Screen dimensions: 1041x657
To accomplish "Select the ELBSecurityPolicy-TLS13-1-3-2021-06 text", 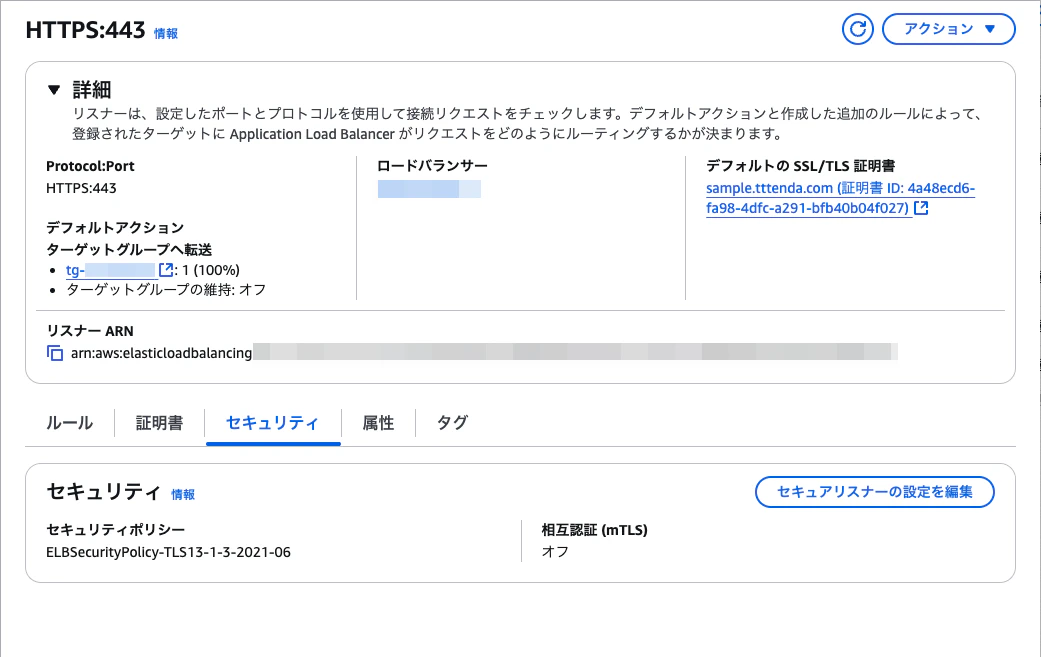I will tap(168, 552).
